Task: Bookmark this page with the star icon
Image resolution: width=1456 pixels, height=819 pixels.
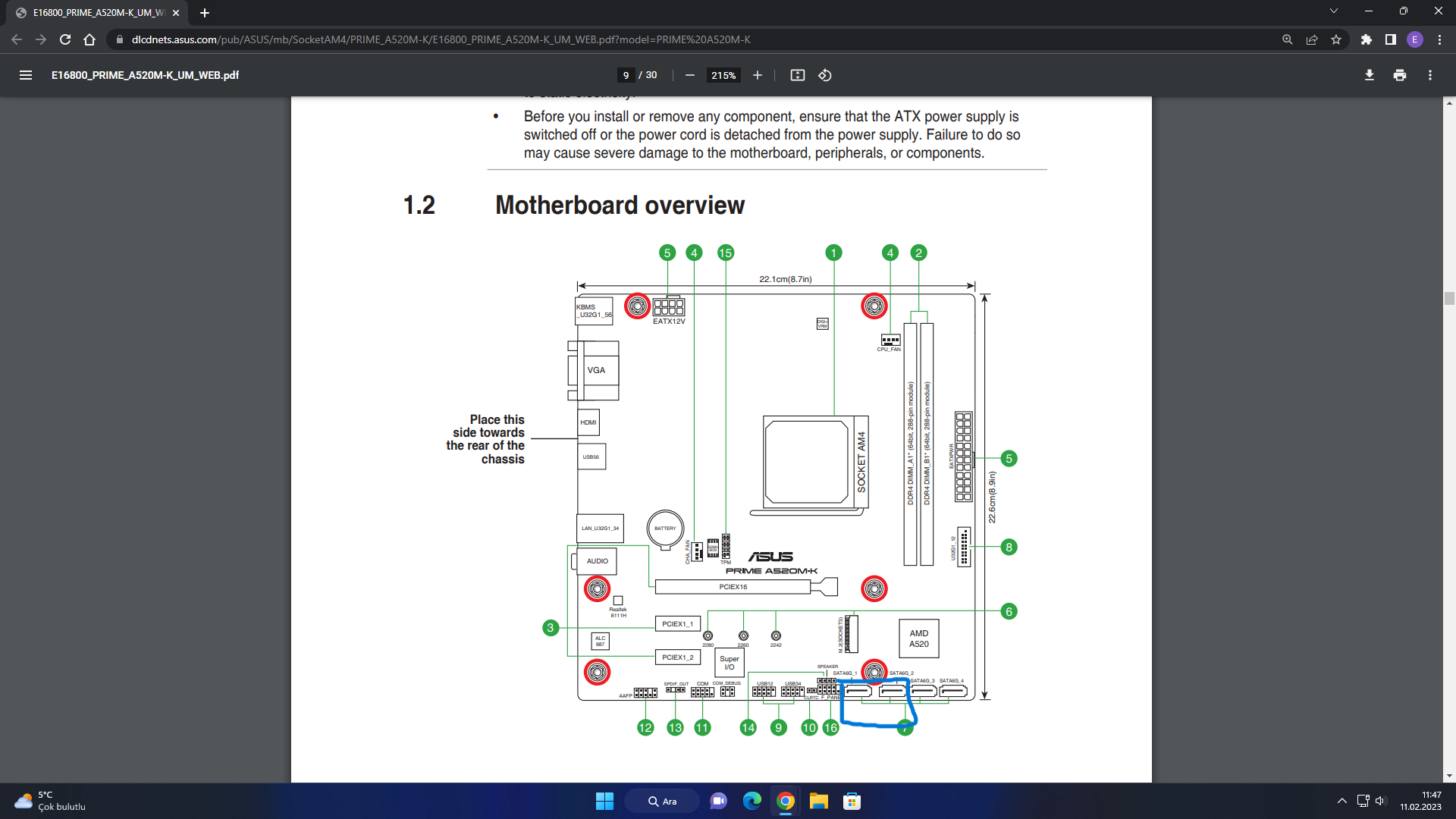Action: pyautogui.click(x=1336, y=39)
